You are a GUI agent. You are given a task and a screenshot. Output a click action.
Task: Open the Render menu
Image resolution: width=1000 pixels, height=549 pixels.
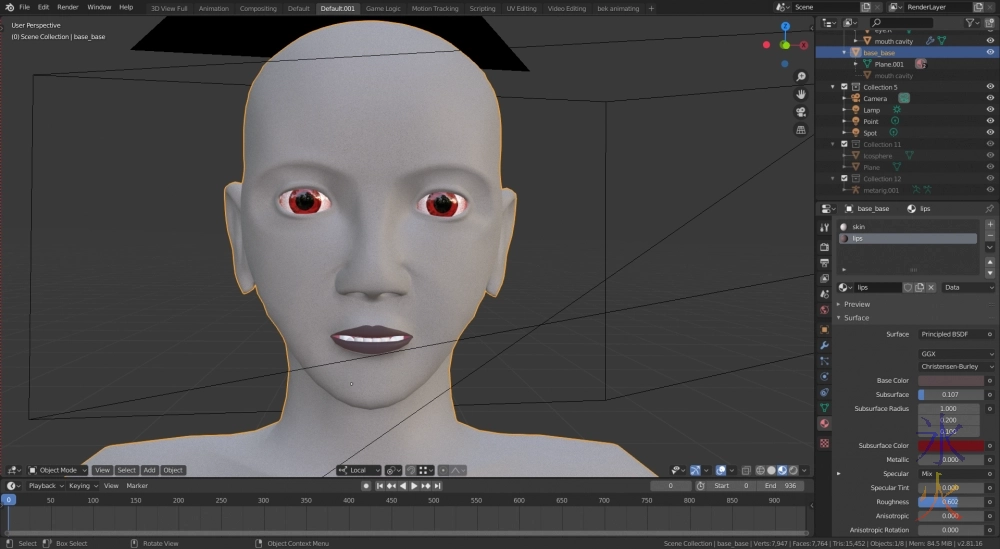[x=67, y=7]
